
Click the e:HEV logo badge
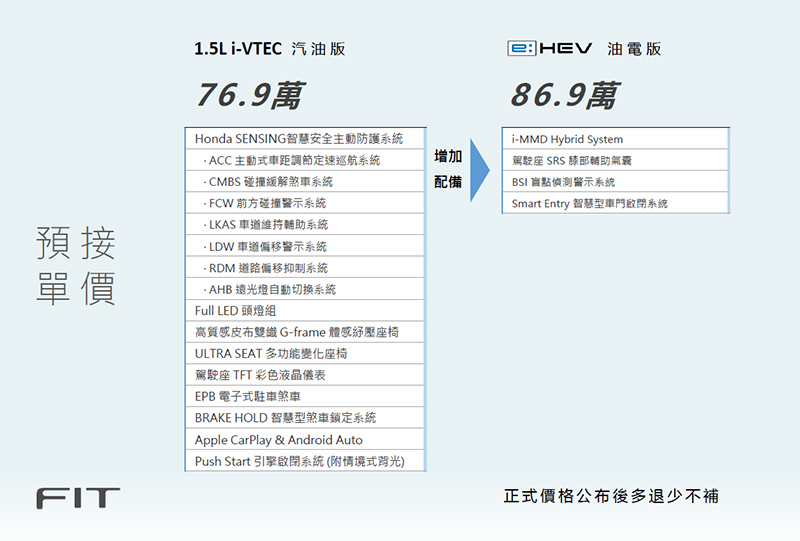(549, 48)
